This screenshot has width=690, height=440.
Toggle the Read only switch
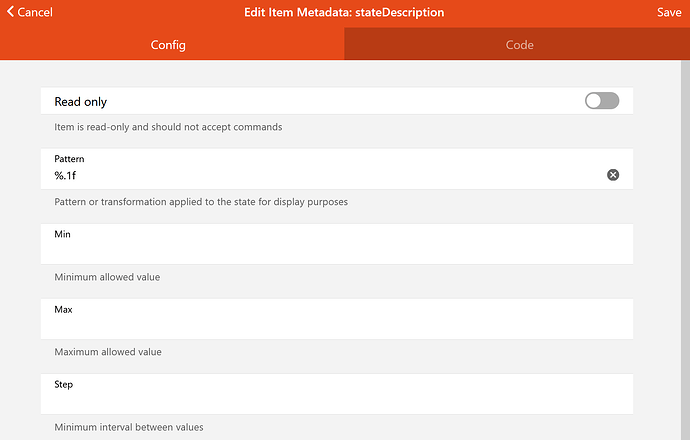(x=602, y=101)
